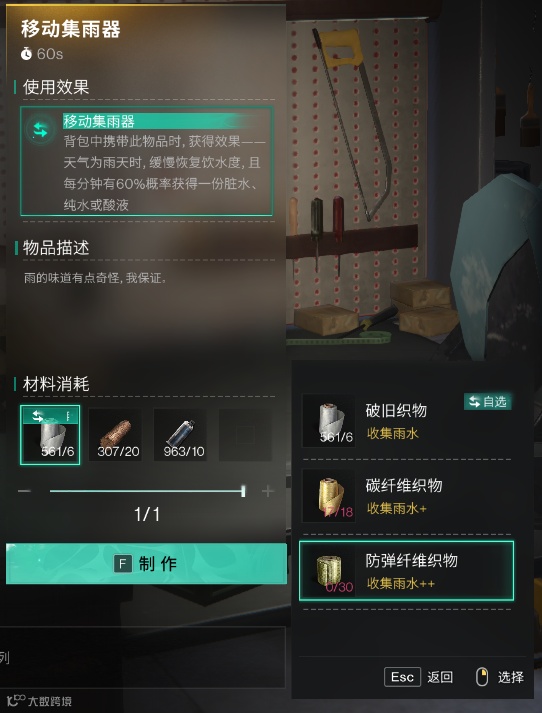
Task: Choose 防弹纤维织物 收集雨水++ option
Action: [406, 571]
